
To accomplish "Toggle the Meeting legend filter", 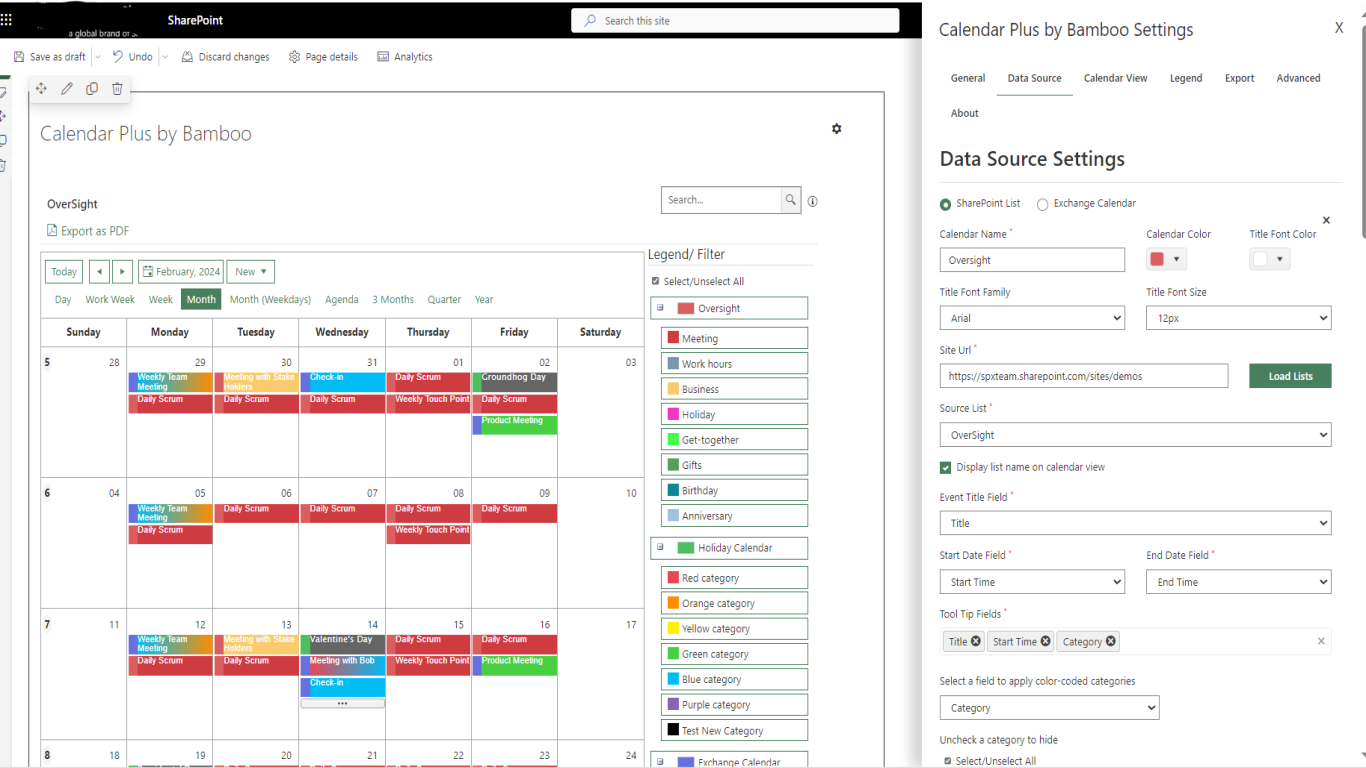I will 734,339.
